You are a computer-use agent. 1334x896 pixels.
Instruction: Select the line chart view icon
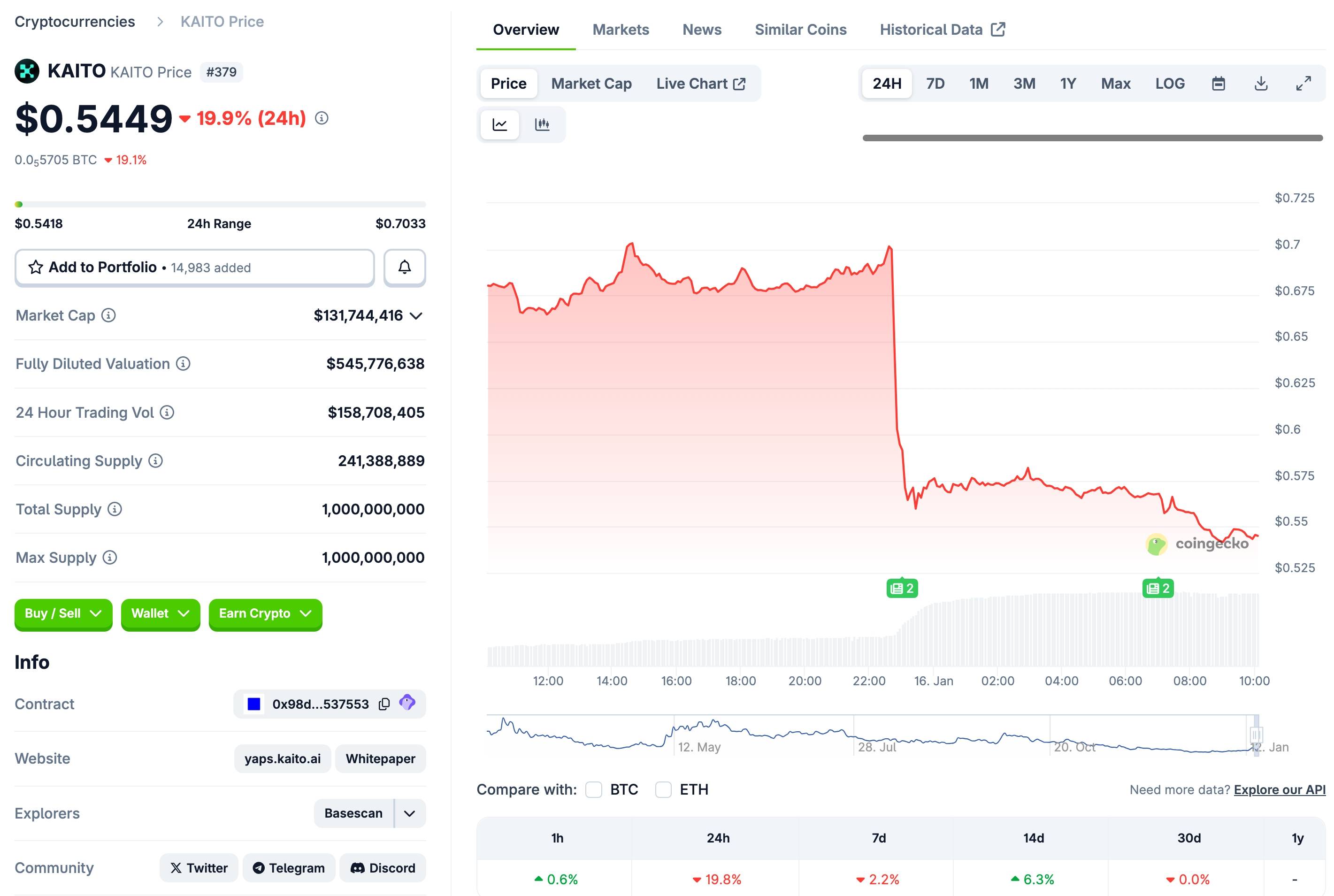coord(500,124)
